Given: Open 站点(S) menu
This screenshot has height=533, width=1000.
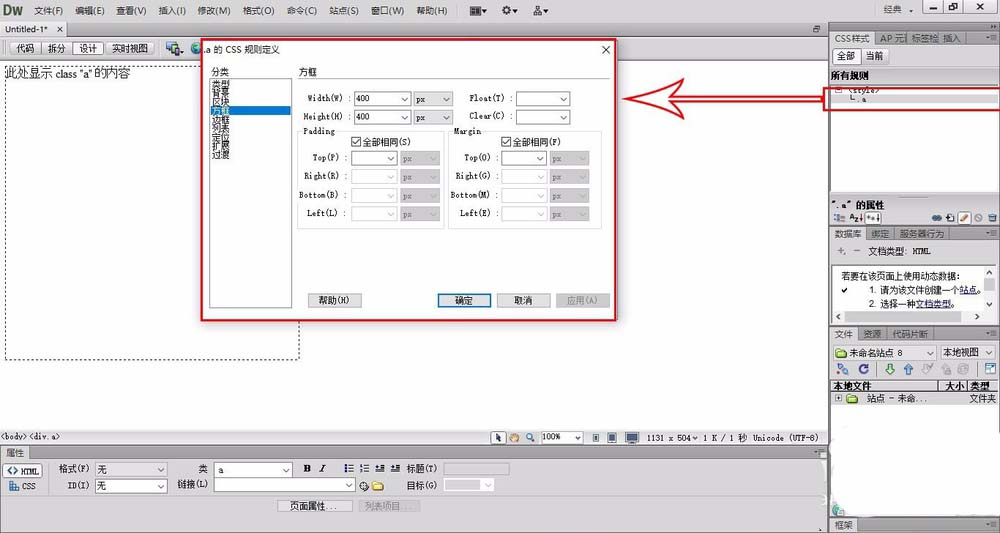Looking at the screenshot, I should coord(344,11).
